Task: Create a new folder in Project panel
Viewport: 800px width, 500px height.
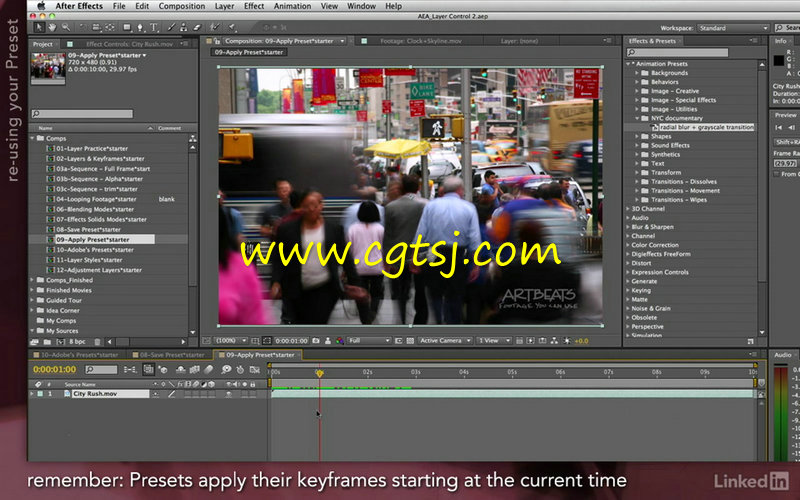Action: (x=47, y=342)
